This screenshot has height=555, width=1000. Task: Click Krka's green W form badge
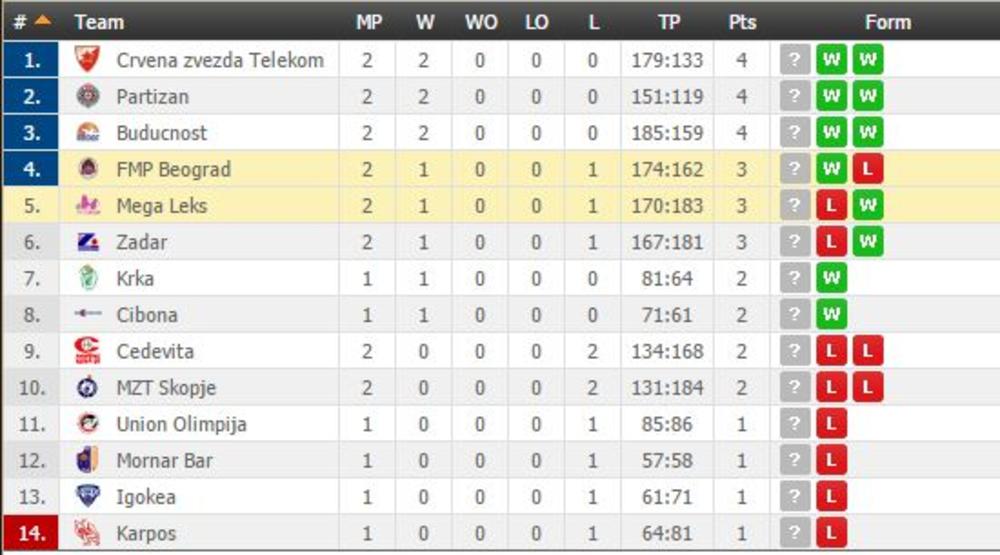pyautogui.click(x=831, y=278)
